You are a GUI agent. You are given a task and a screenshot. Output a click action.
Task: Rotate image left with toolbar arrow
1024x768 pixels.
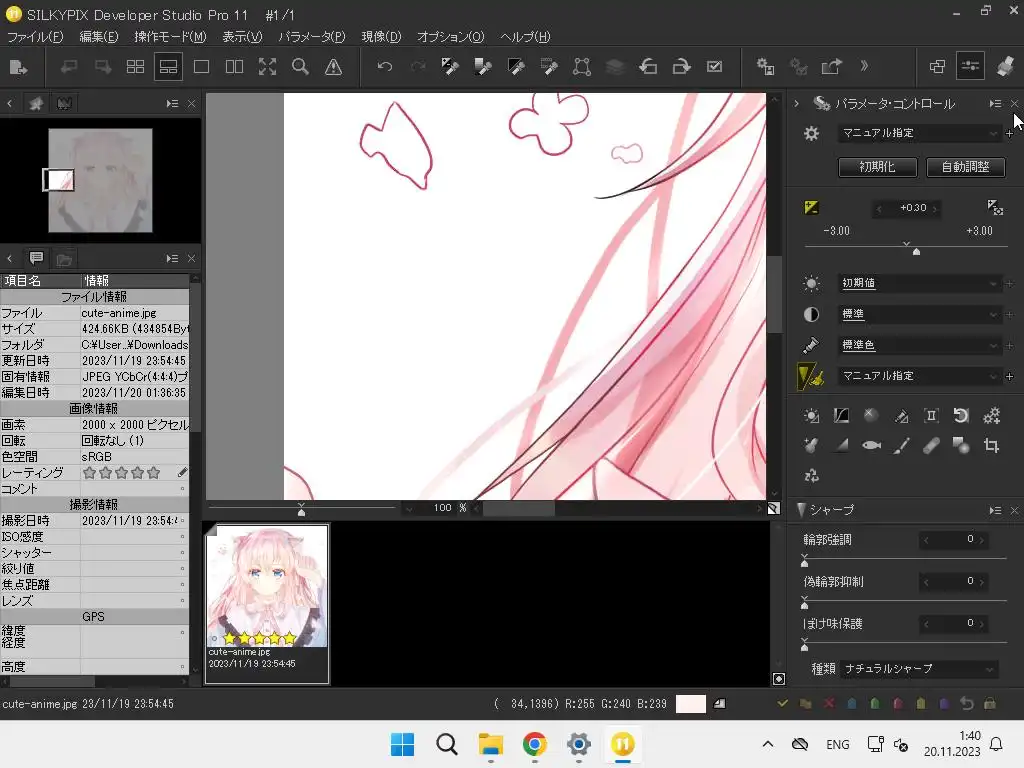[x=648, y=67]
